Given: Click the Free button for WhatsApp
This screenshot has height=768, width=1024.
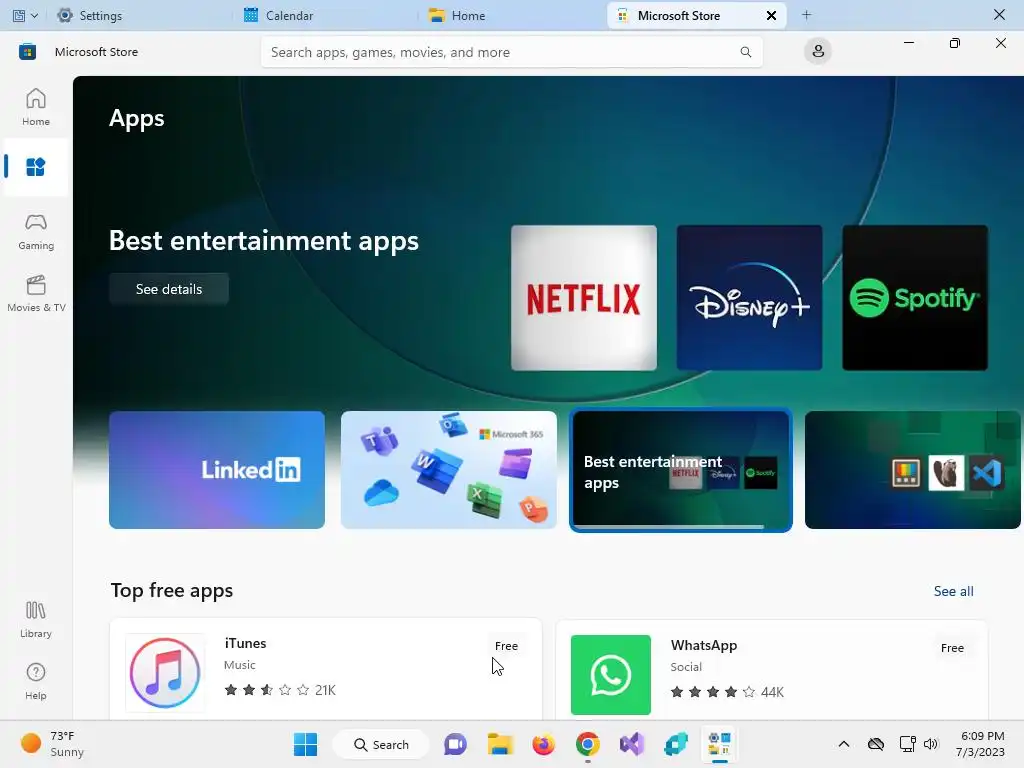Looking at the screenshot, I should pos(952,648).
